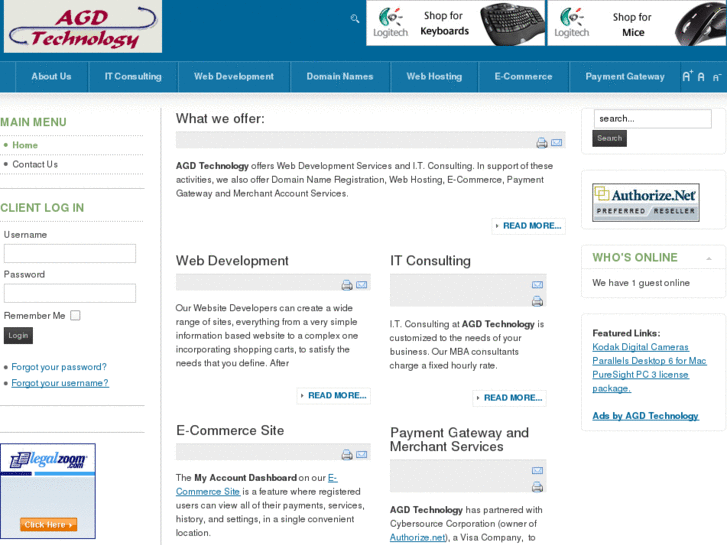Image resolution: width=727 pixels, height=545 pixels.
Task: Print the E-Commerce Site article
Action: tap(347, 455)
